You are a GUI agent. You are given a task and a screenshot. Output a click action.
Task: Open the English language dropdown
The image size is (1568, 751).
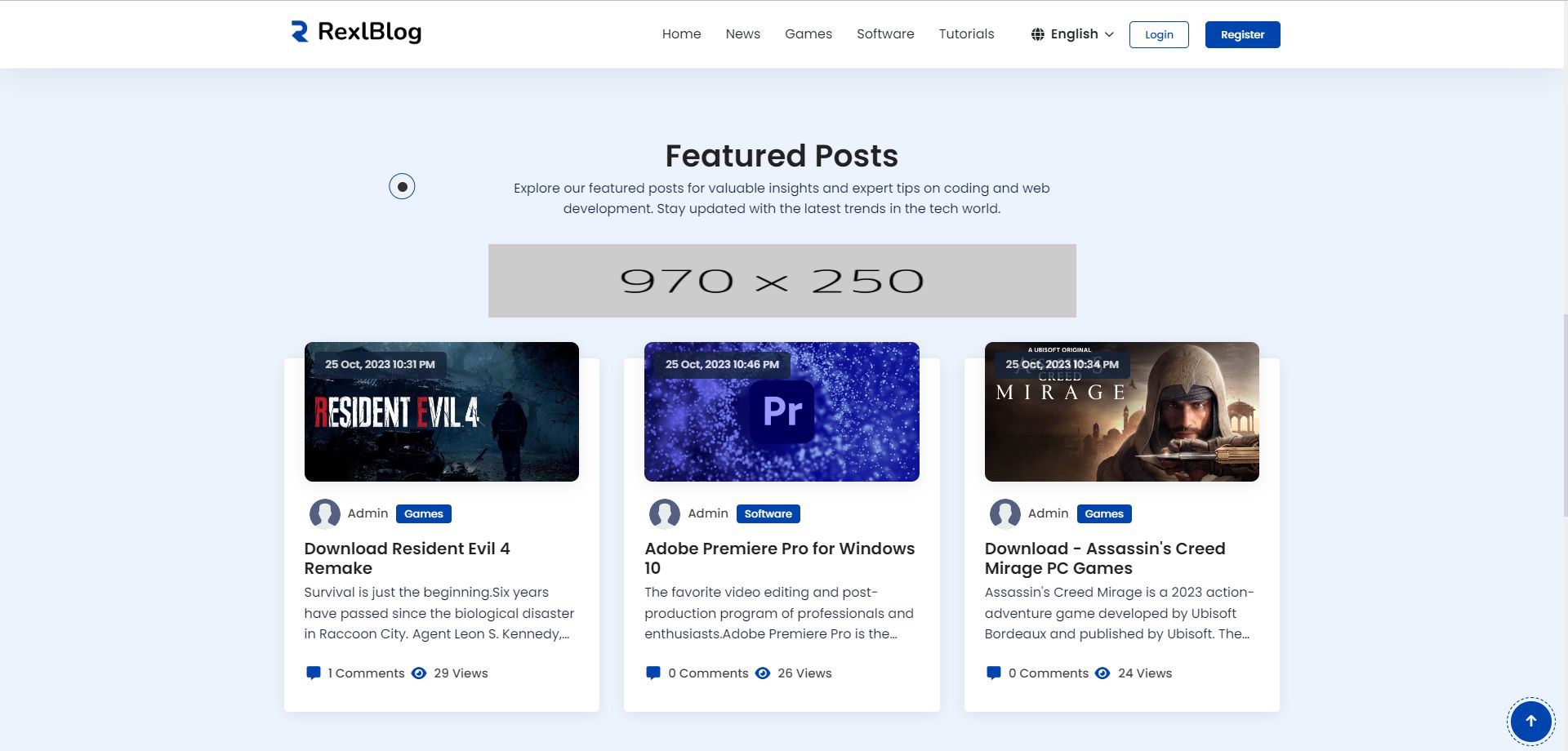point(1073,34)
